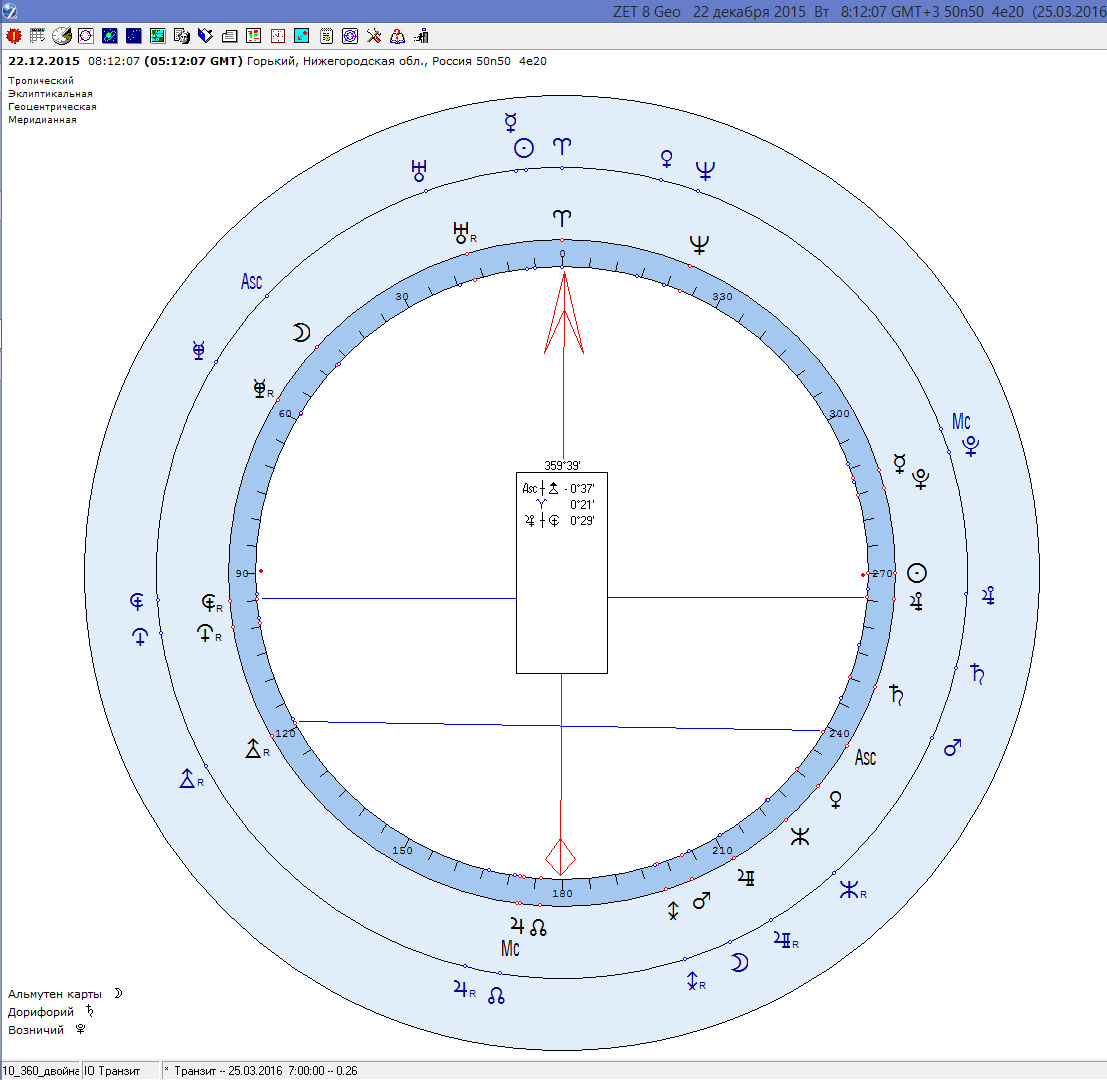Click the blue Mc label on outer ring
The image size is (1107, 1080).
pyautogui.click(x=960, y=422)
